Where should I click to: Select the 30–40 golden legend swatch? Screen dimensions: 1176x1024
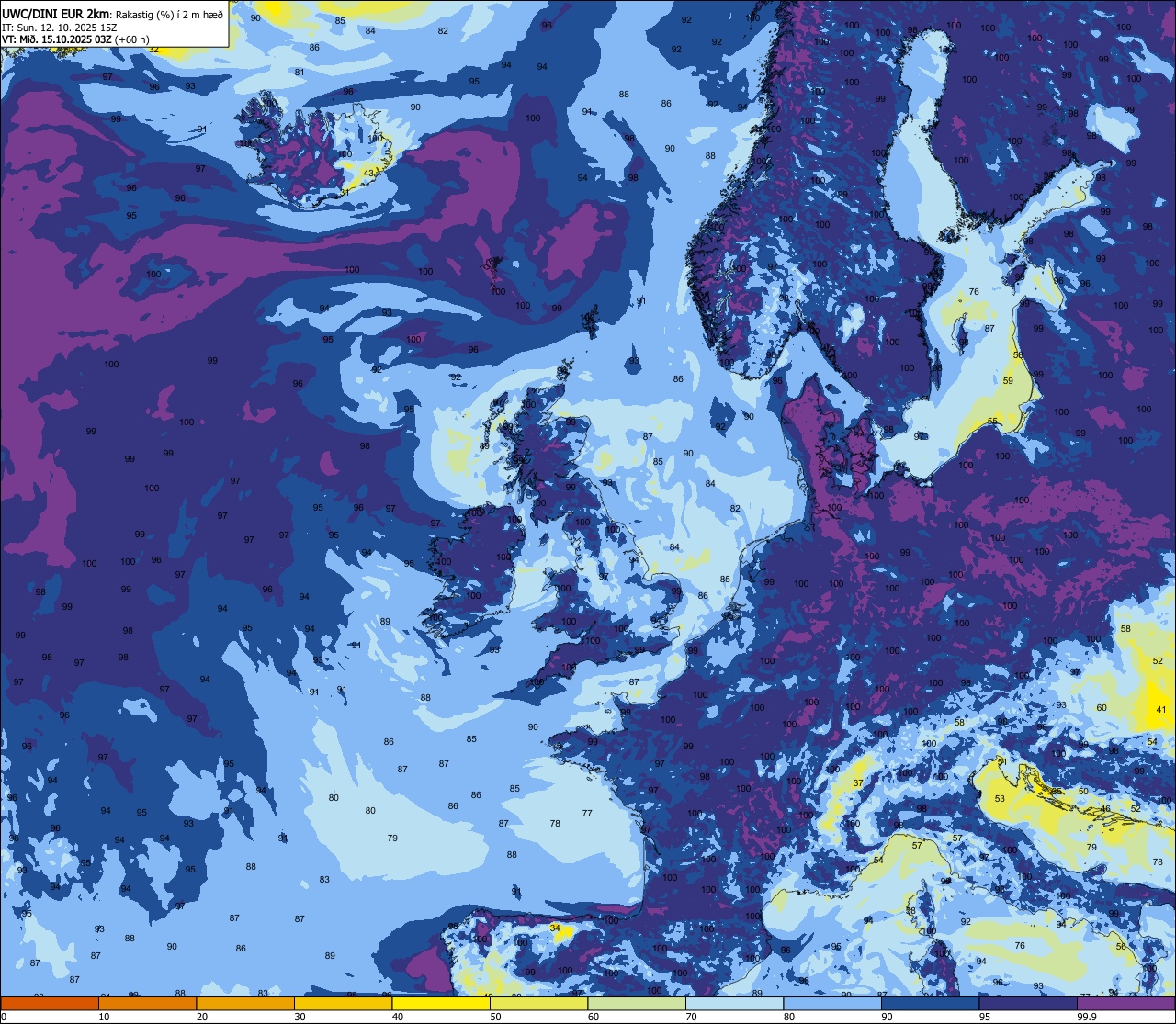pyautogui.click(x=343, y=1004)
